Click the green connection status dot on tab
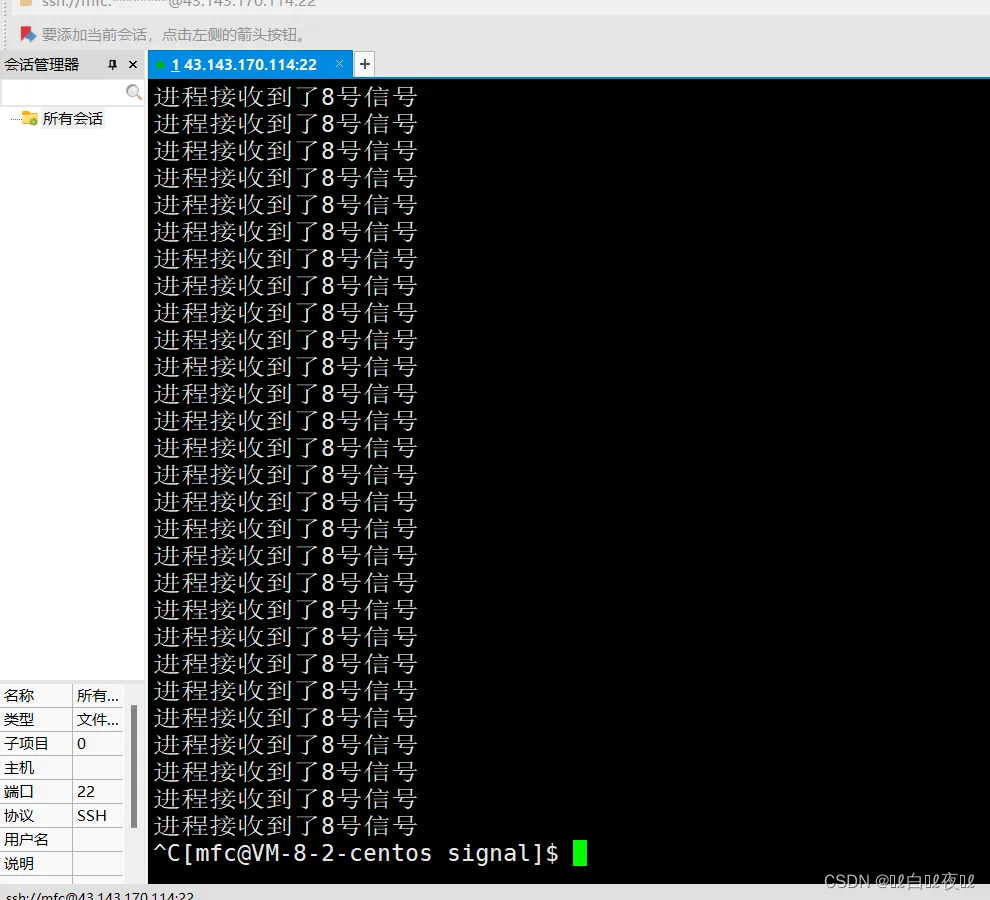 (160, 64)
